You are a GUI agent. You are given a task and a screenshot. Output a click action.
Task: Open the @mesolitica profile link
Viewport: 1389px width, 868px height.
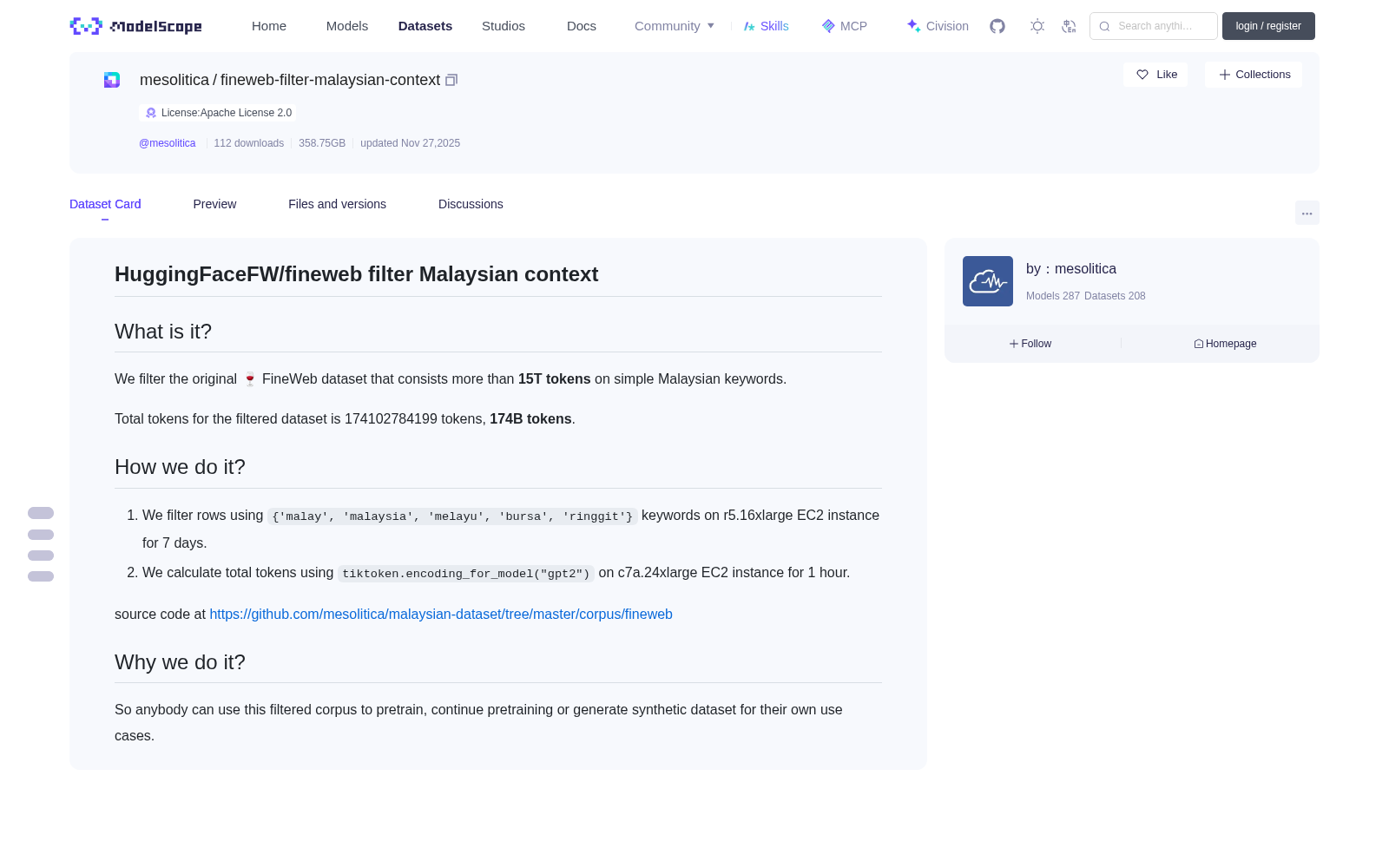[x=168, y=143]
